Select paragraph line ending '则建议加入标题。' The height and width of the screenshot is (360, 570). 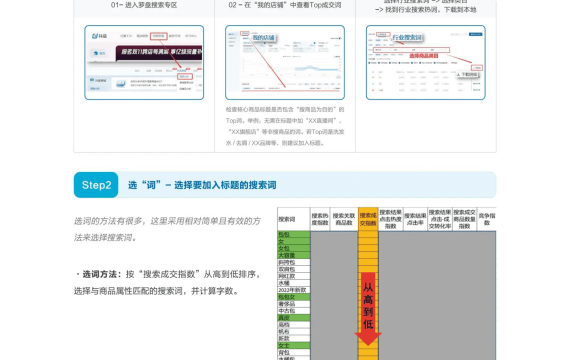point(275,143)
